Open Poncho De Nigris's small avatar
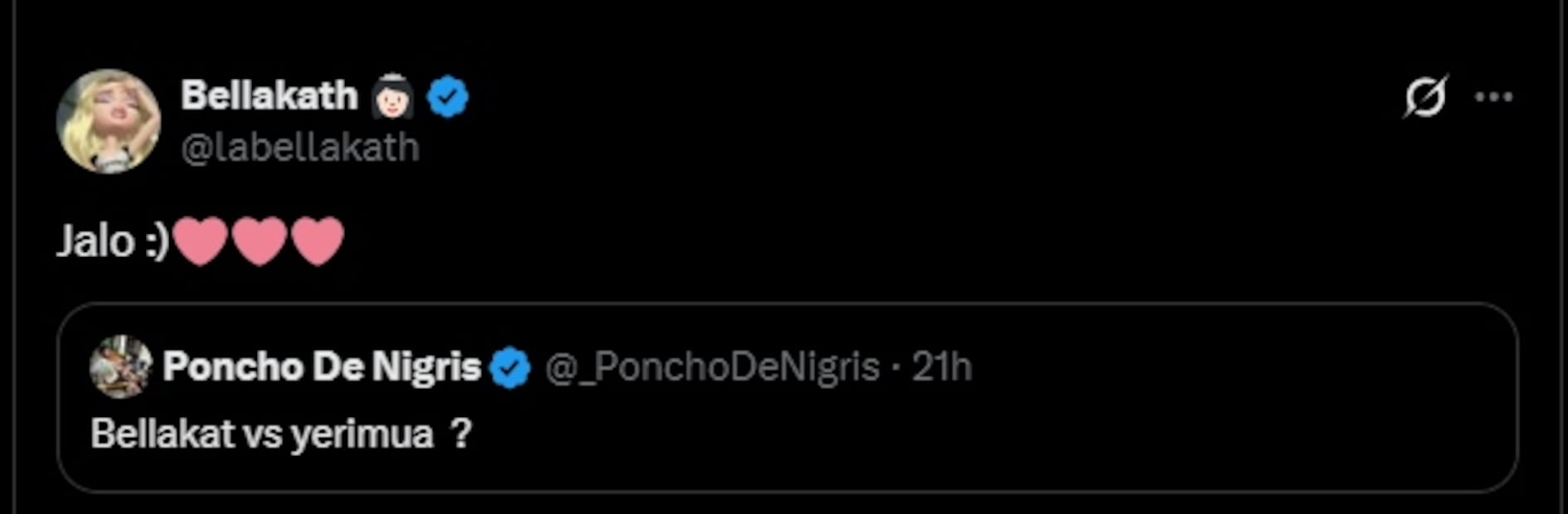Screen dimensions: 1568x514 point(121,366)
